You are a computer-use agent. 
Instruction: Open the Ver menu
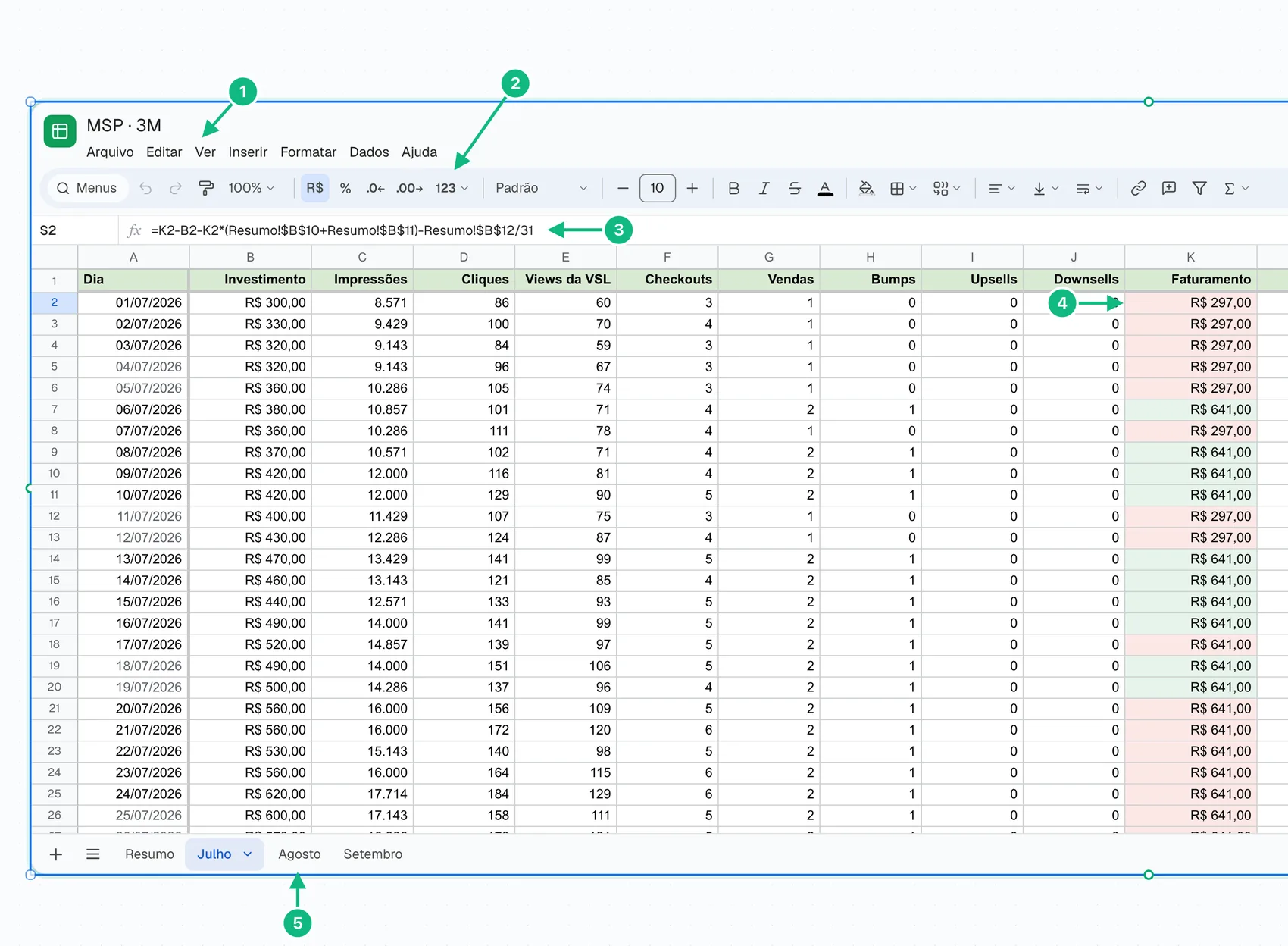tap(205, 152)
